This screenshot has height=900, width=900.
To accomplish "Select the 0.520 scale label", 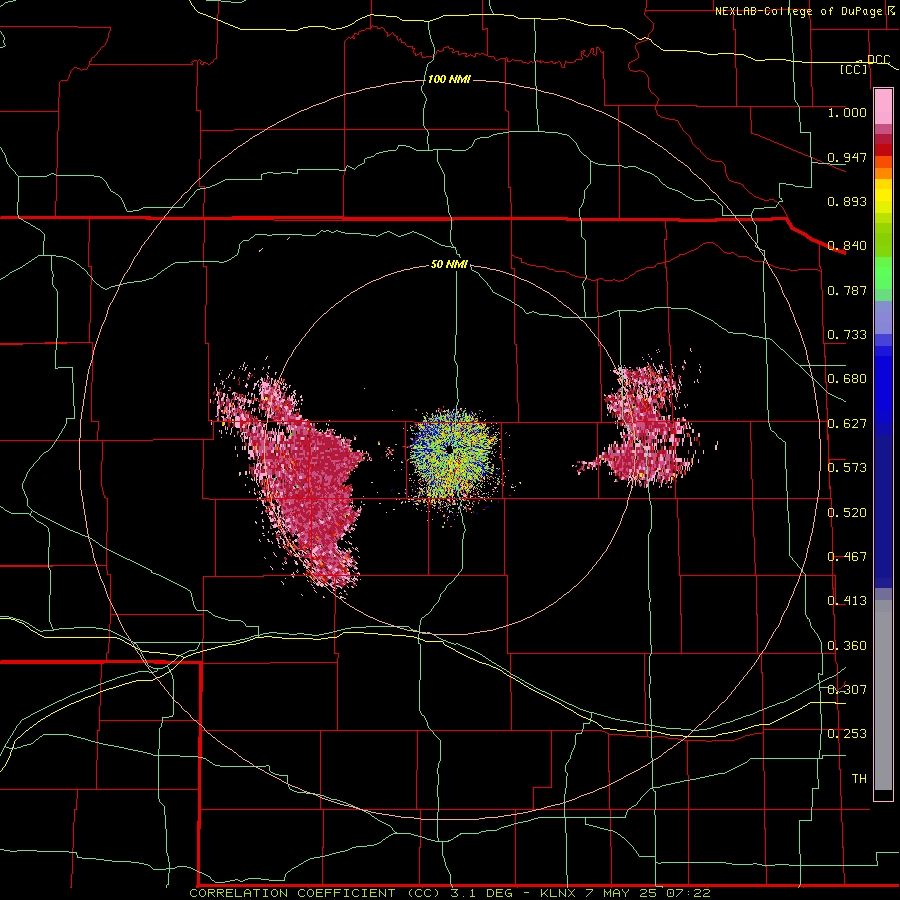I will pos(847,513).
